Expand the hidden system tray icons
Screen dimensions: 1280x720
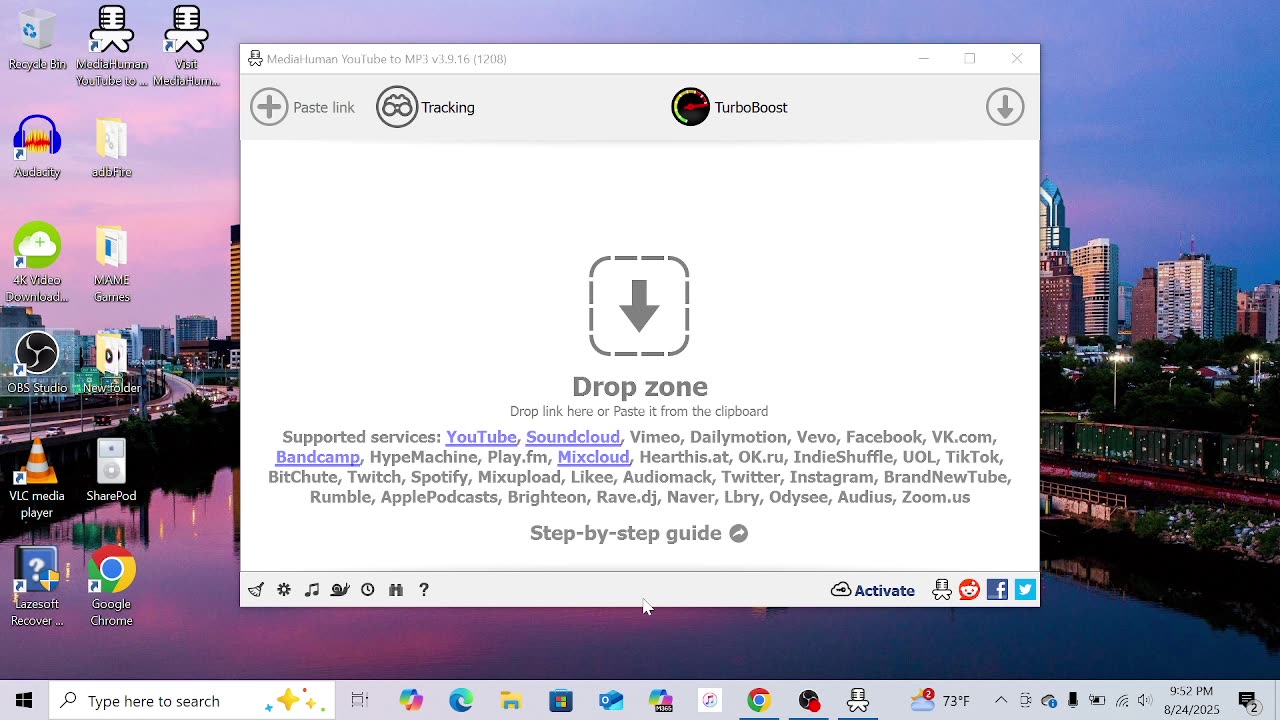(x=1001, y=701)
